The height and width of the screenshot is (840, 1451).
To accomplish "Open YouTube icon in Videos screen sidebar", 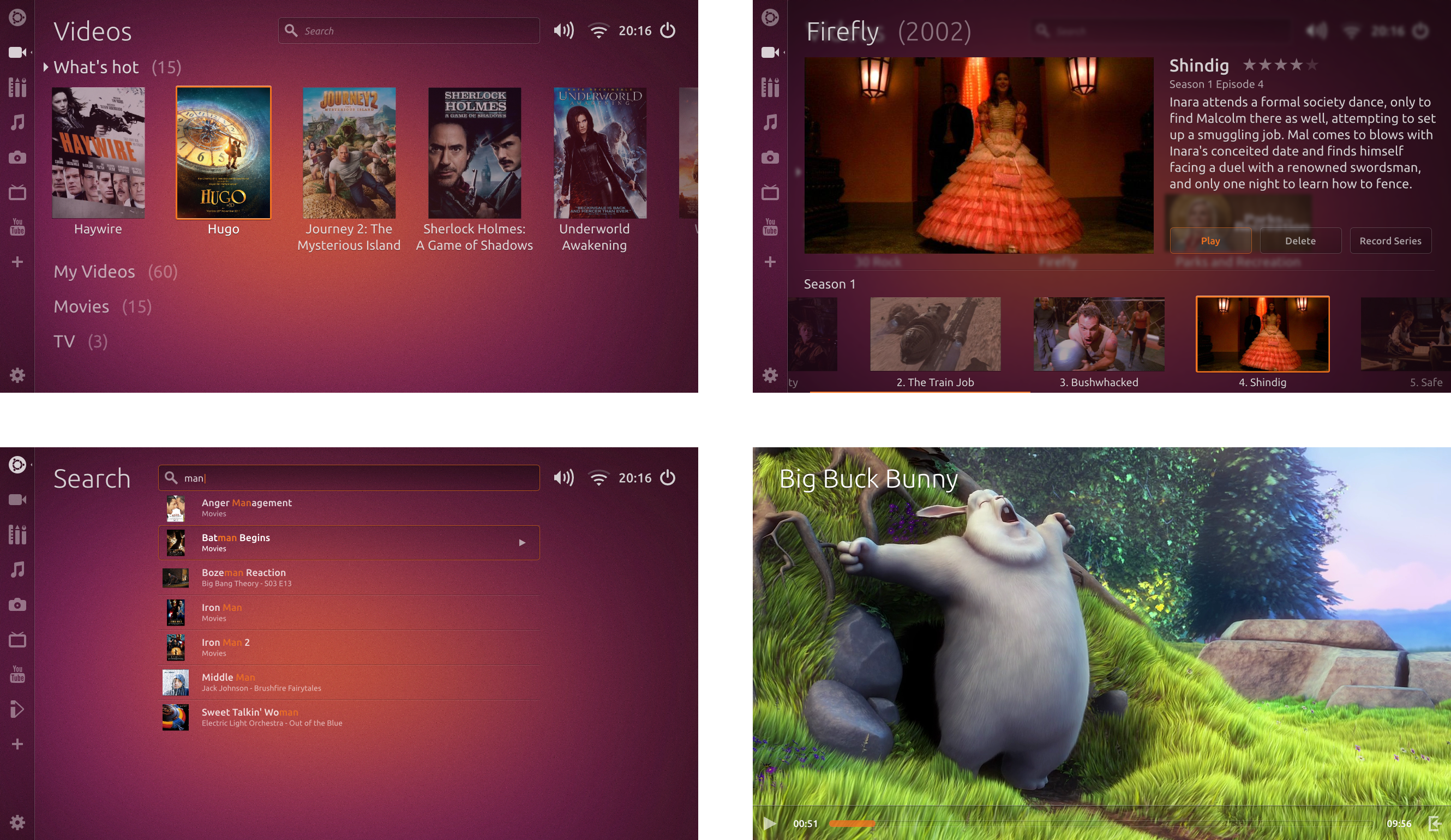I will click(17, 227).
